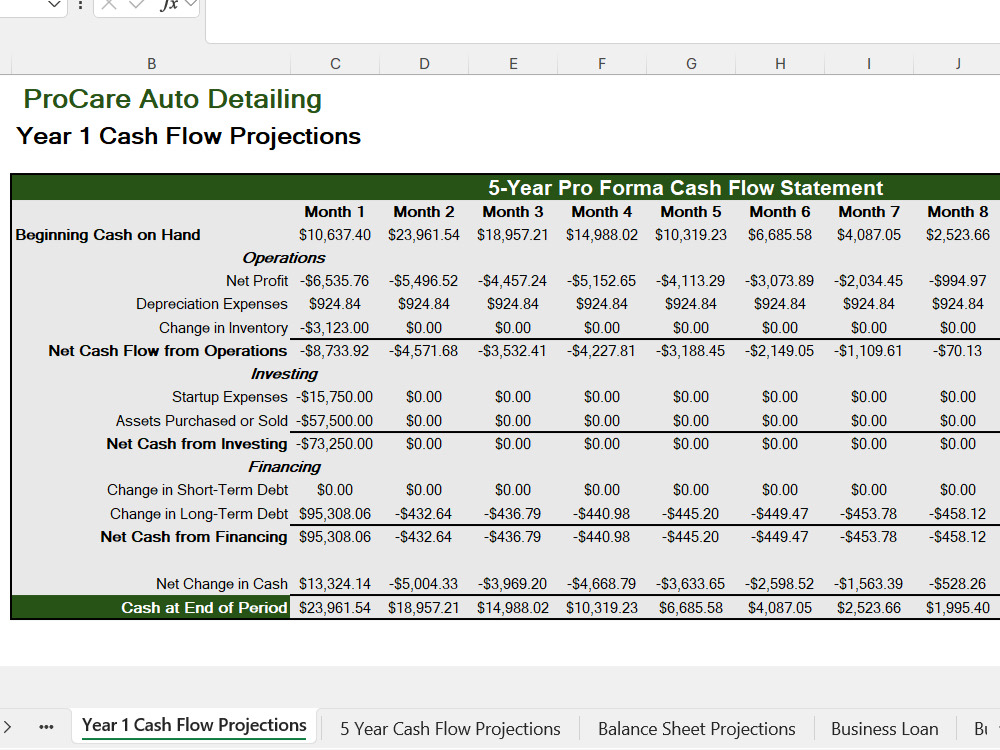Click the Year 1 Cash Flow Projections heading
Image resolution: width=1000 pixels, height=750 pixels.
coord(189,136)
